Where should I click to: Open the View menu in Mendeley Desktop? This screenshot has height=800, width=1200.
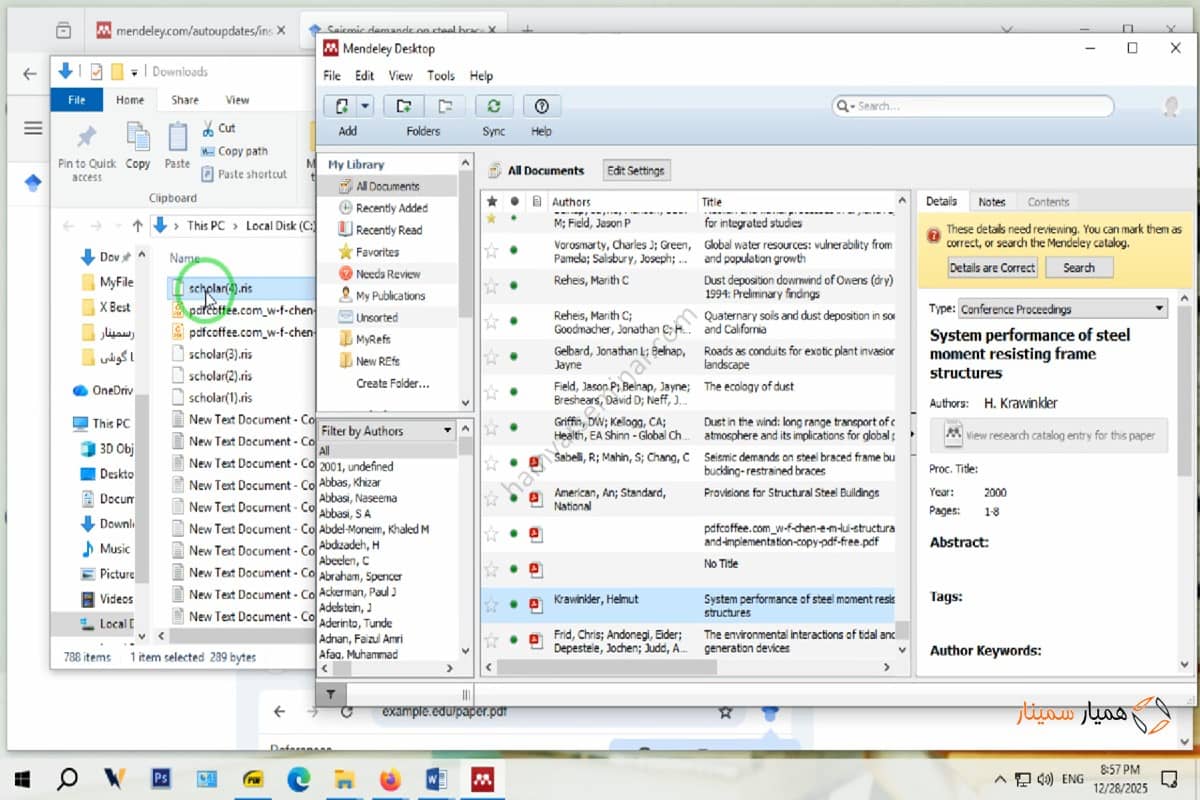pos(400,76)
